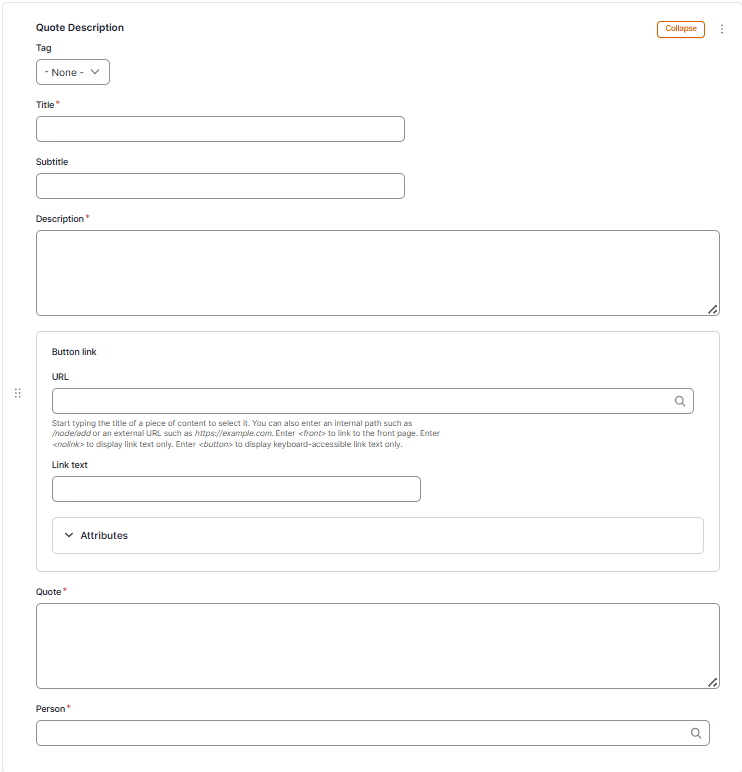The height and width of the screenshot is (772, 742).
Task: Click the Quote field label
Action: (49, 592)
